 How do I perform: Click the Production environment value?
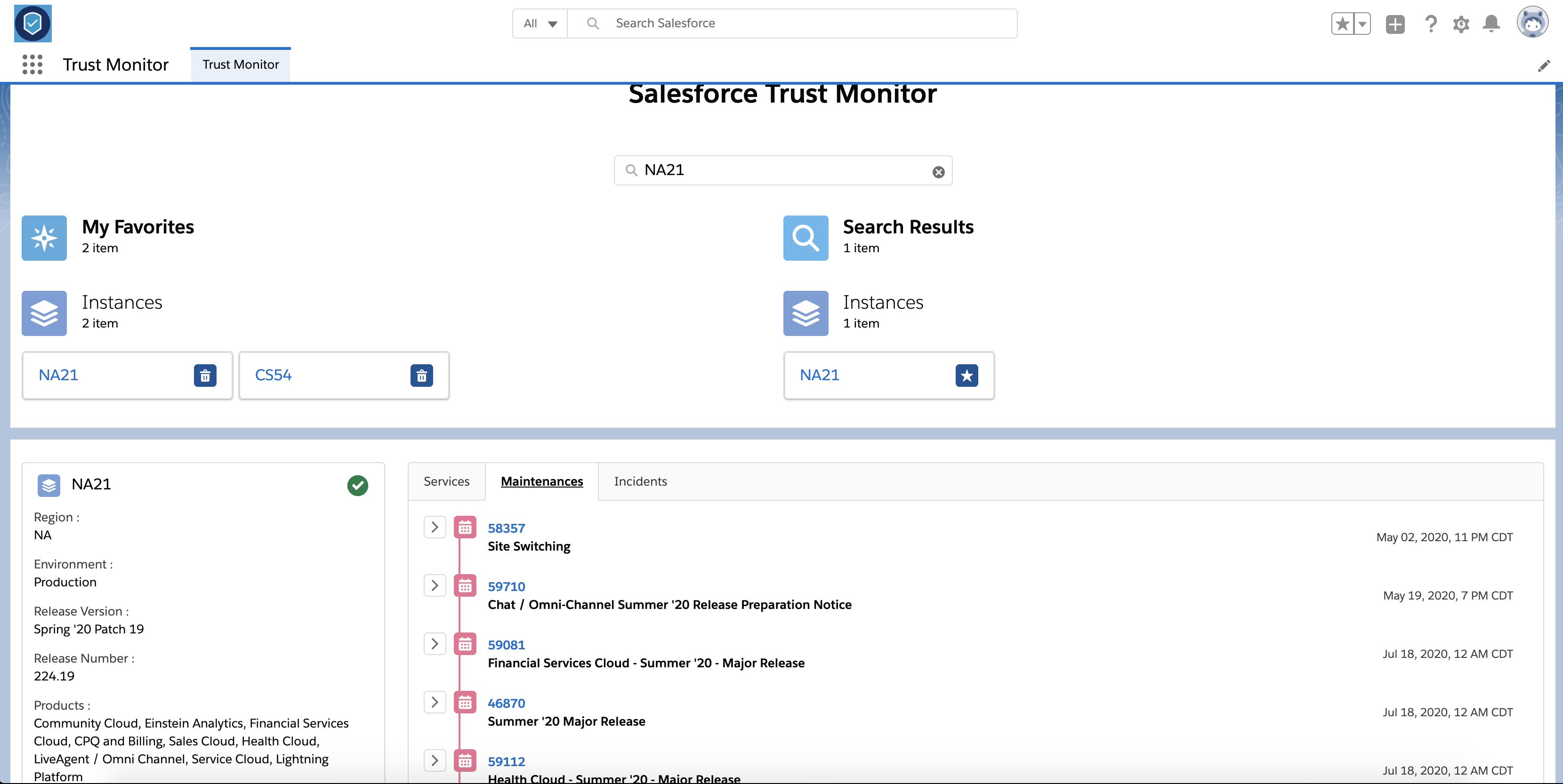tap(65, 582)
